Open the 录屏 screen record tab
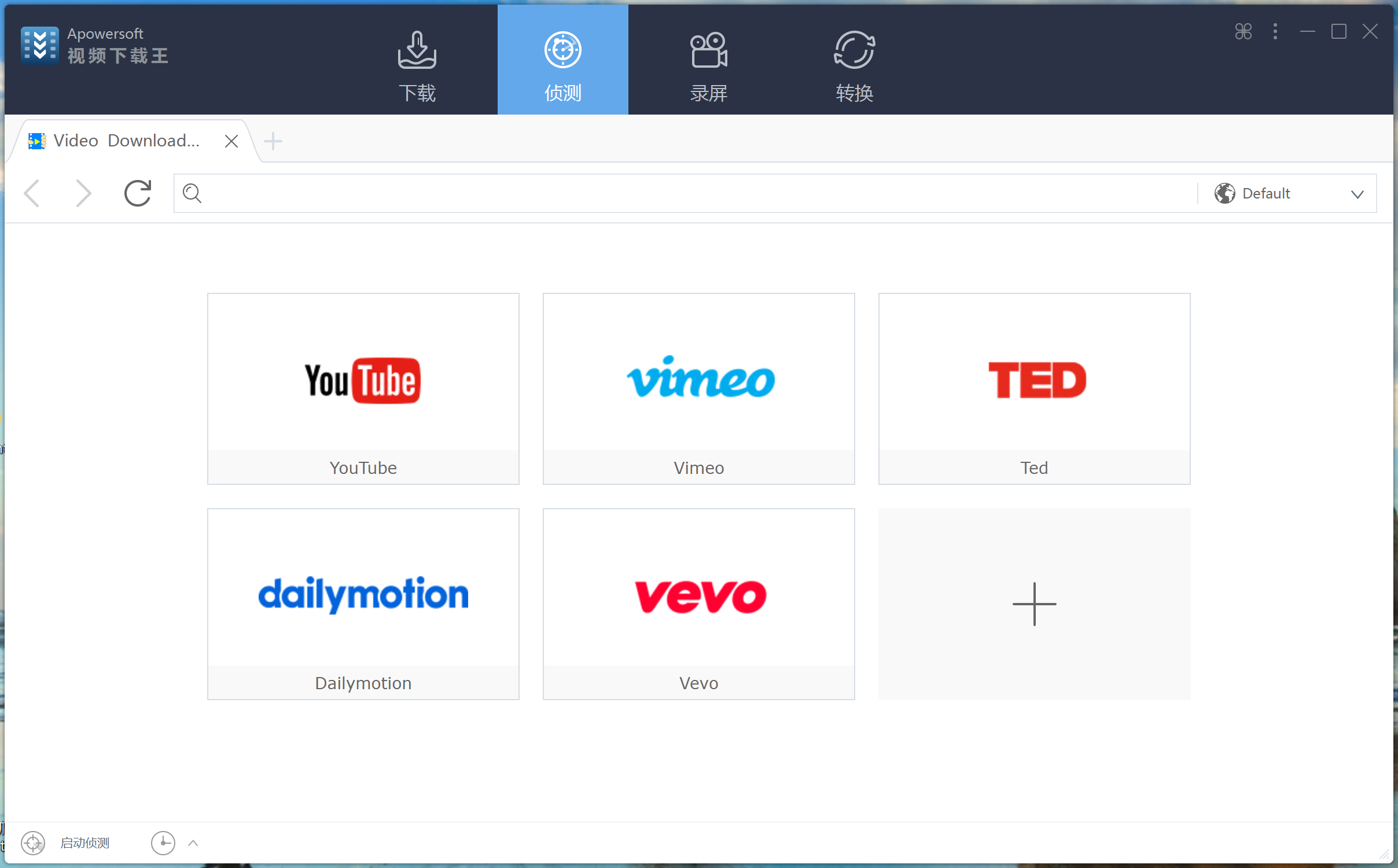 709,60
